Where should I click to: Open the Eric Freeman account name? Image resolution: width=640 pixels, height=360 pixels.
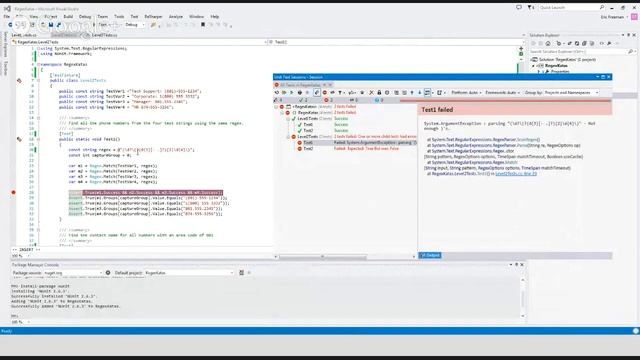click(612, 17)
